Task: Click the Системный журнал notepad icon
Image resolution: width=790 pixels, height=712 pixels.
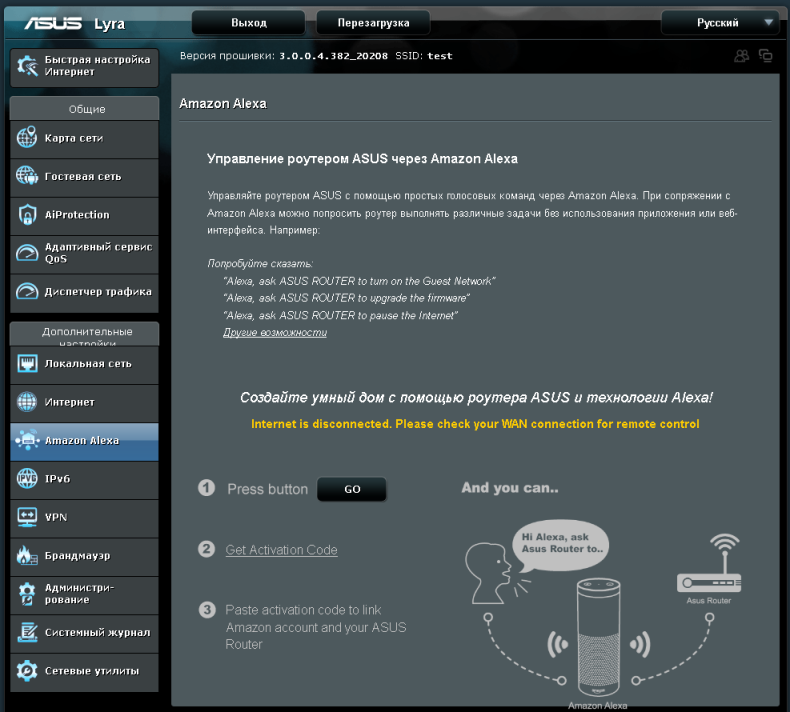Action: [x=27, y=632]
